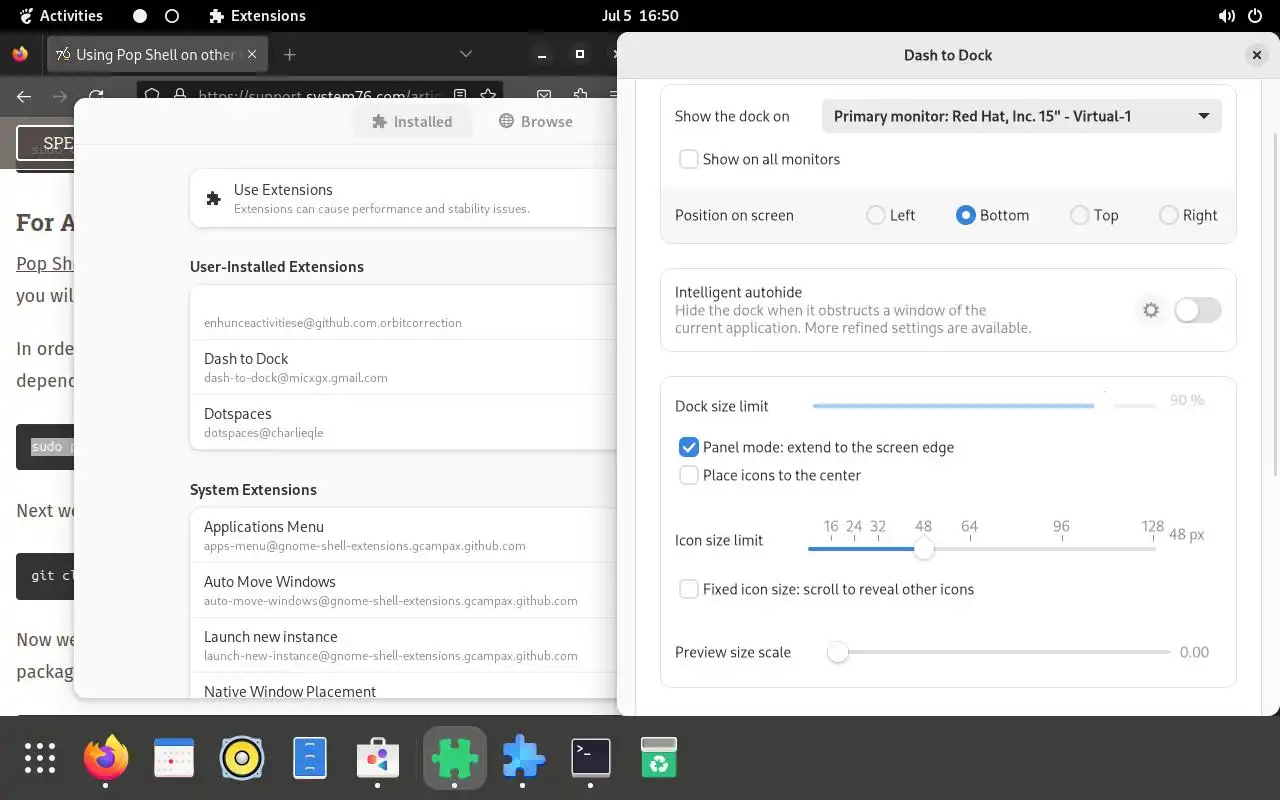Image resolution: width=1280 pixels, height=800 pixels.
Task: Open Rhythmbox speaker icon in dock
Action: (x=242, y=758)
